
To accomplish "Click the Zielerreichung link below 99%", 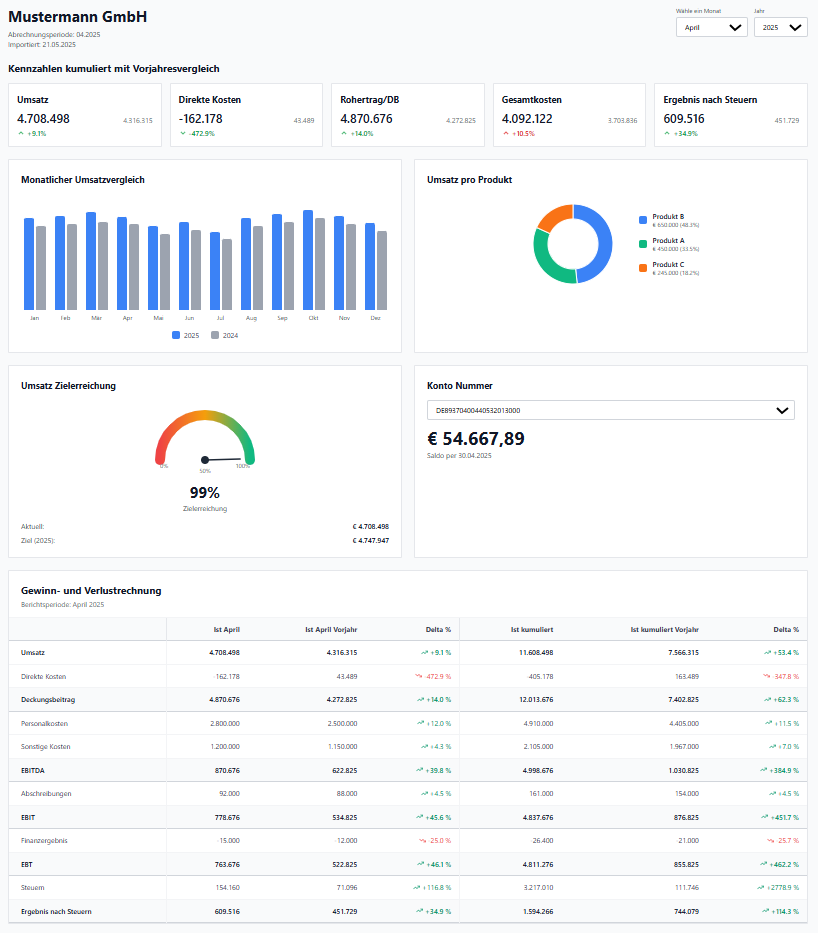I will click(205, 508).
